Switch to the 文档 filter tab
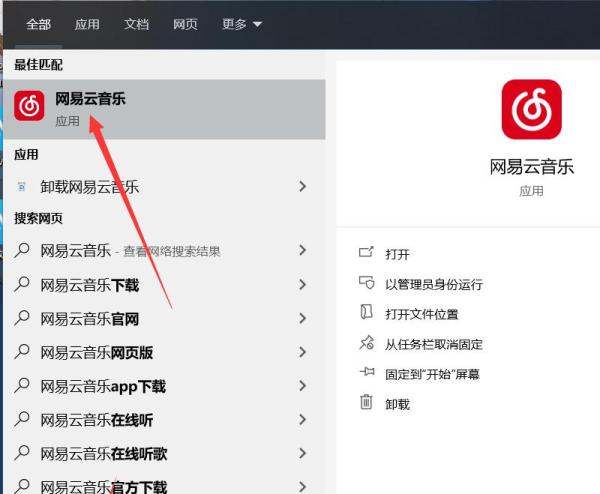The width and height of the screenshot is (600, 494). [x=136, y=24]
